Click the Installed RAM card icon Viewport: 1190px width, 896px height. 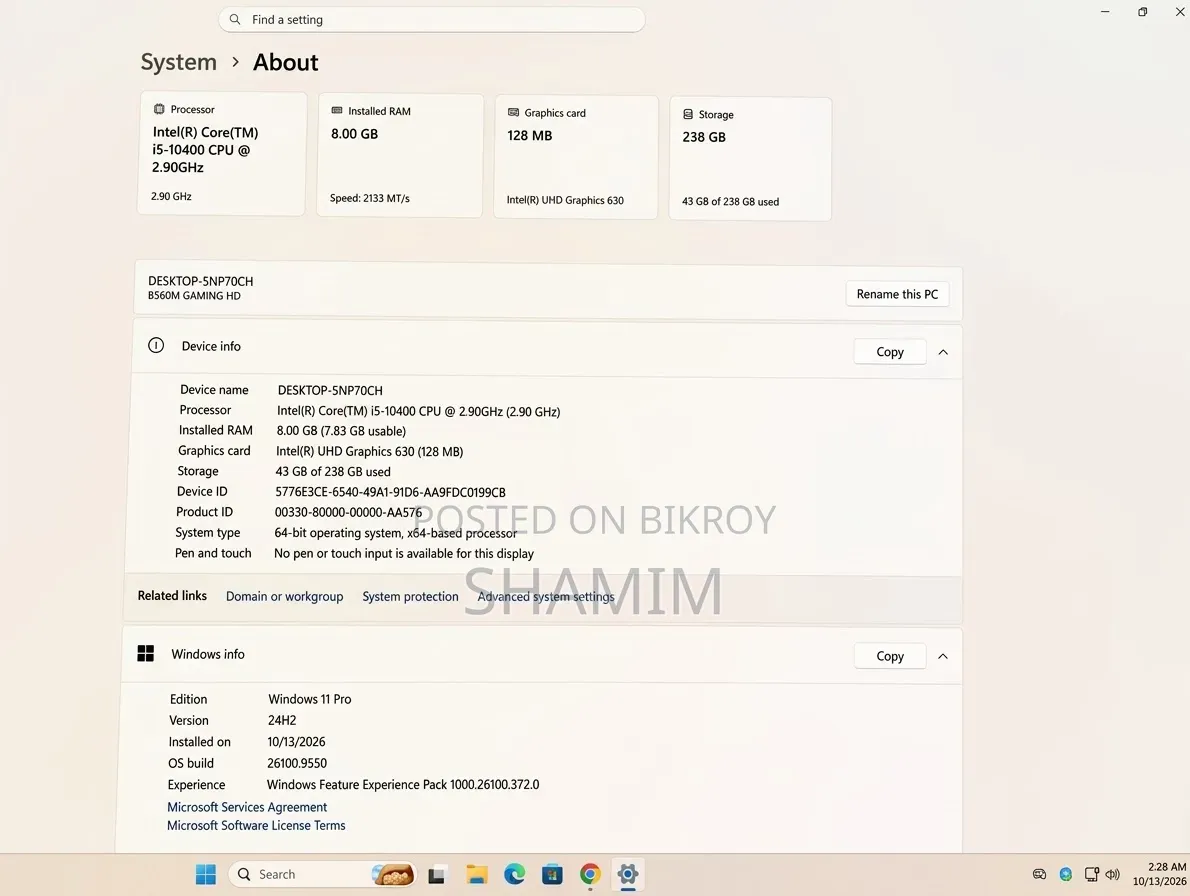click(337, 111)
